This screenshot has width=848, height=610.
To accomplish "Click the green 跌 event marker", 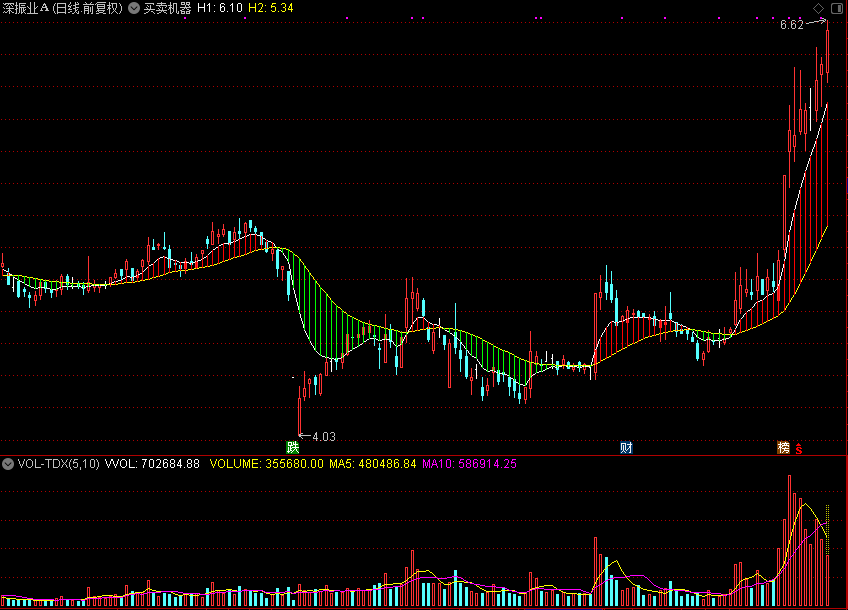I will [293, 447].
